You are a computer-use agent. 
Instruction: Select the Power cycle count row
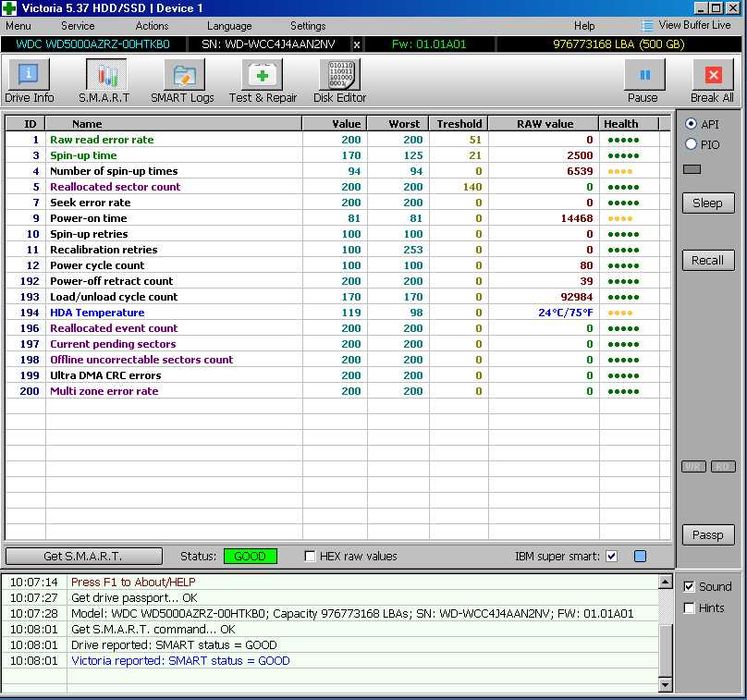337,265
